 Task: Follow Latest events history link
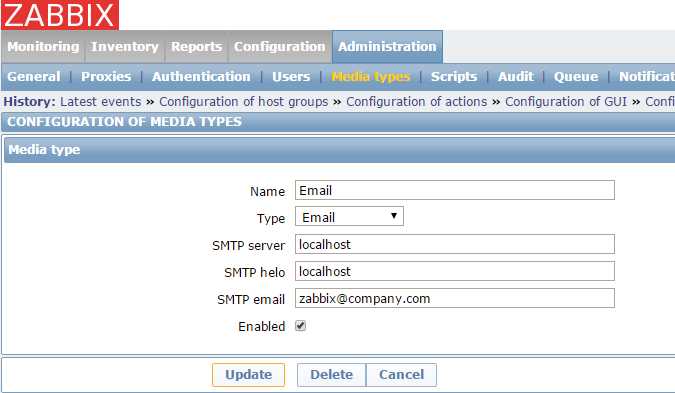tap(101, 102)
